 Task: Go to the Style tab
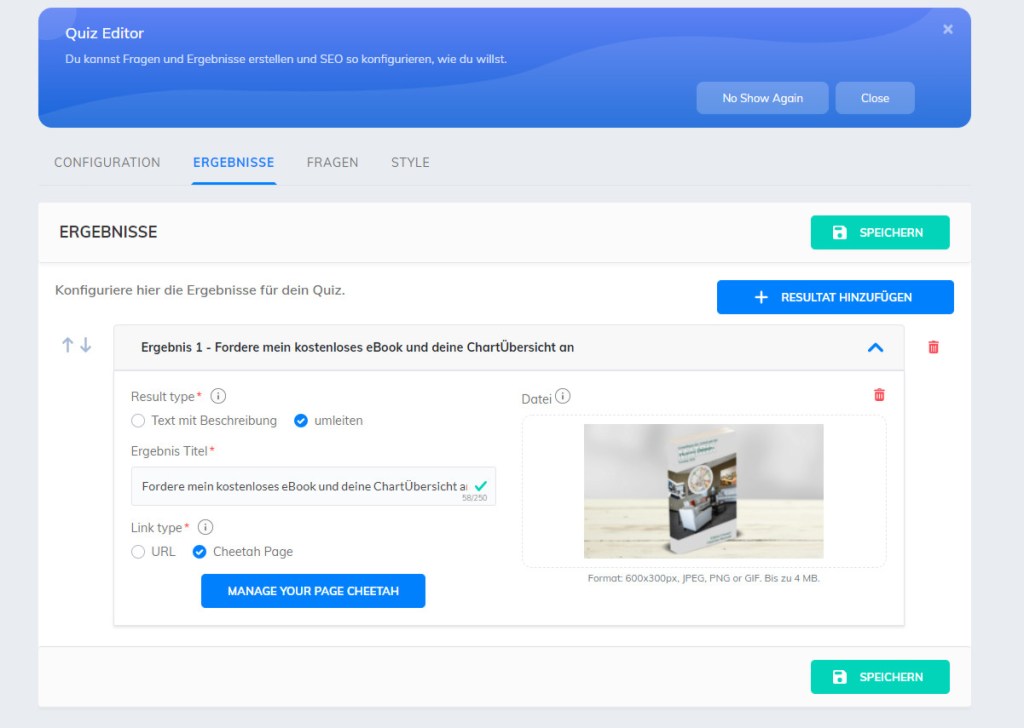tap(410, 162)
